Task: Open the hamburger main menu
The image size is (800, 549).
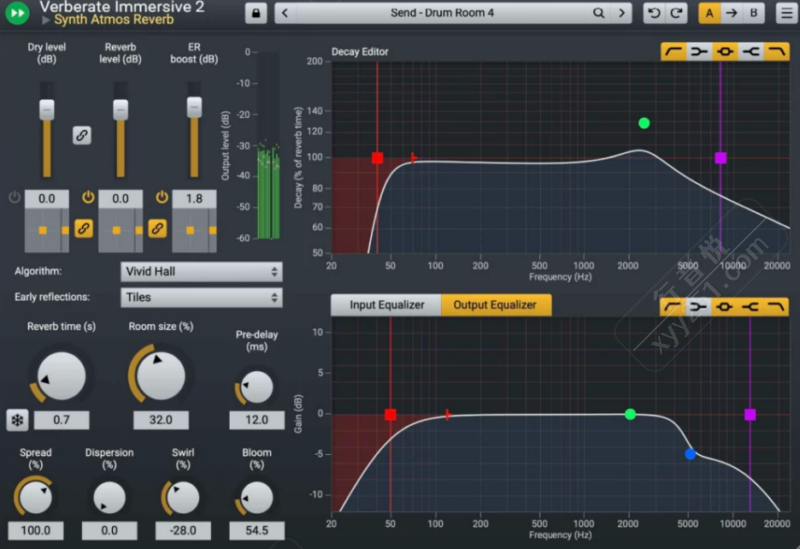Action: [786, 13]
